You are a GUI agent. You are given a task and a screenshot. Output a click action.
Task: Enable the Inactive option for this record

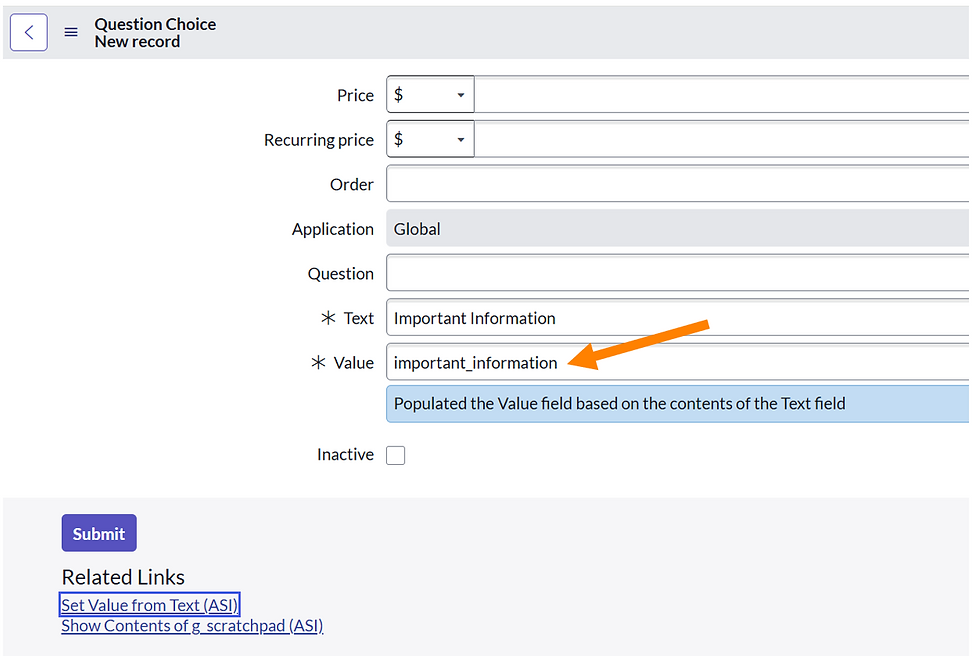pyautogui.click(x=395, y=454)
